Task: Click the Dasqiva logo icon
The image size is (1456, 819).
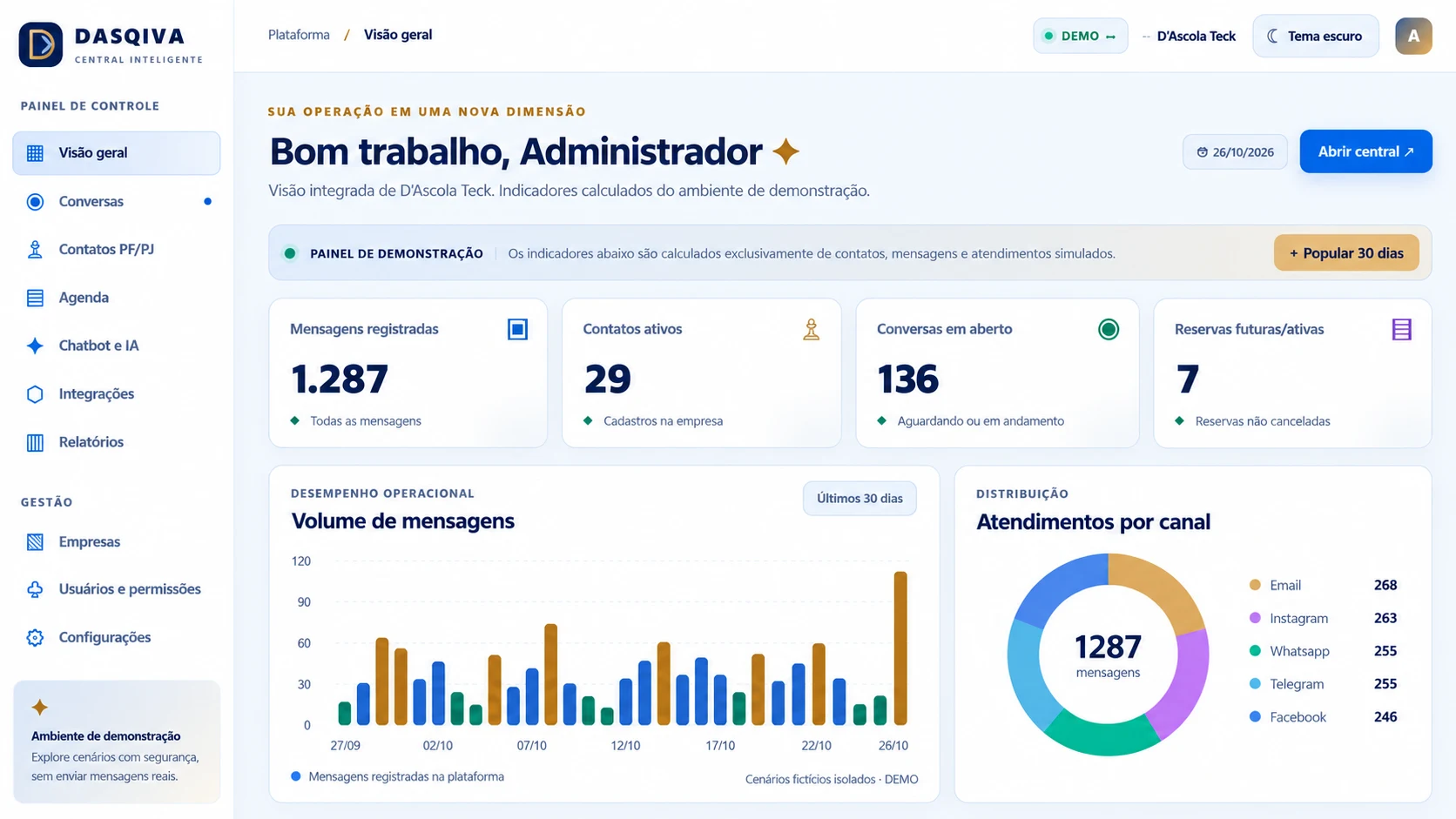Action: coord(41,44)
